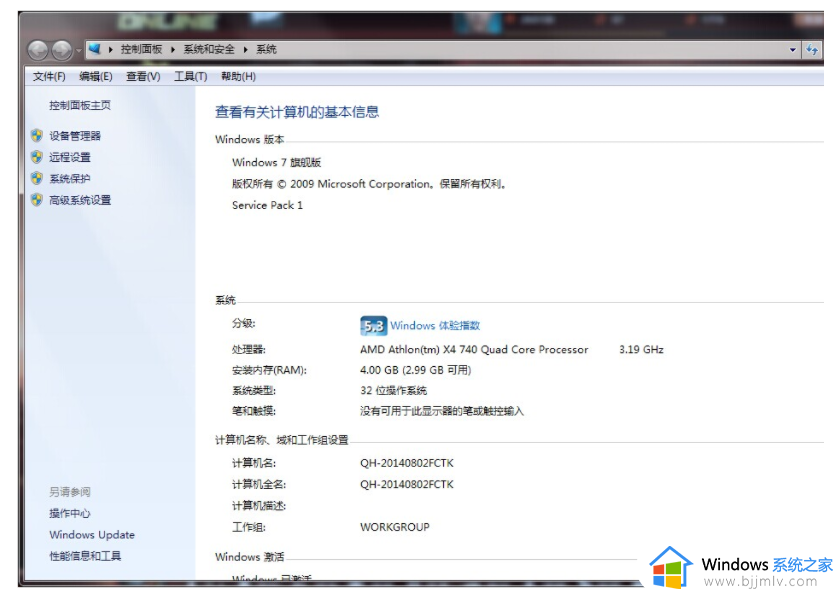This screenshot has height=595, width=838.
Task: Open the 文件(F) menu
Action: click(49, 76)
